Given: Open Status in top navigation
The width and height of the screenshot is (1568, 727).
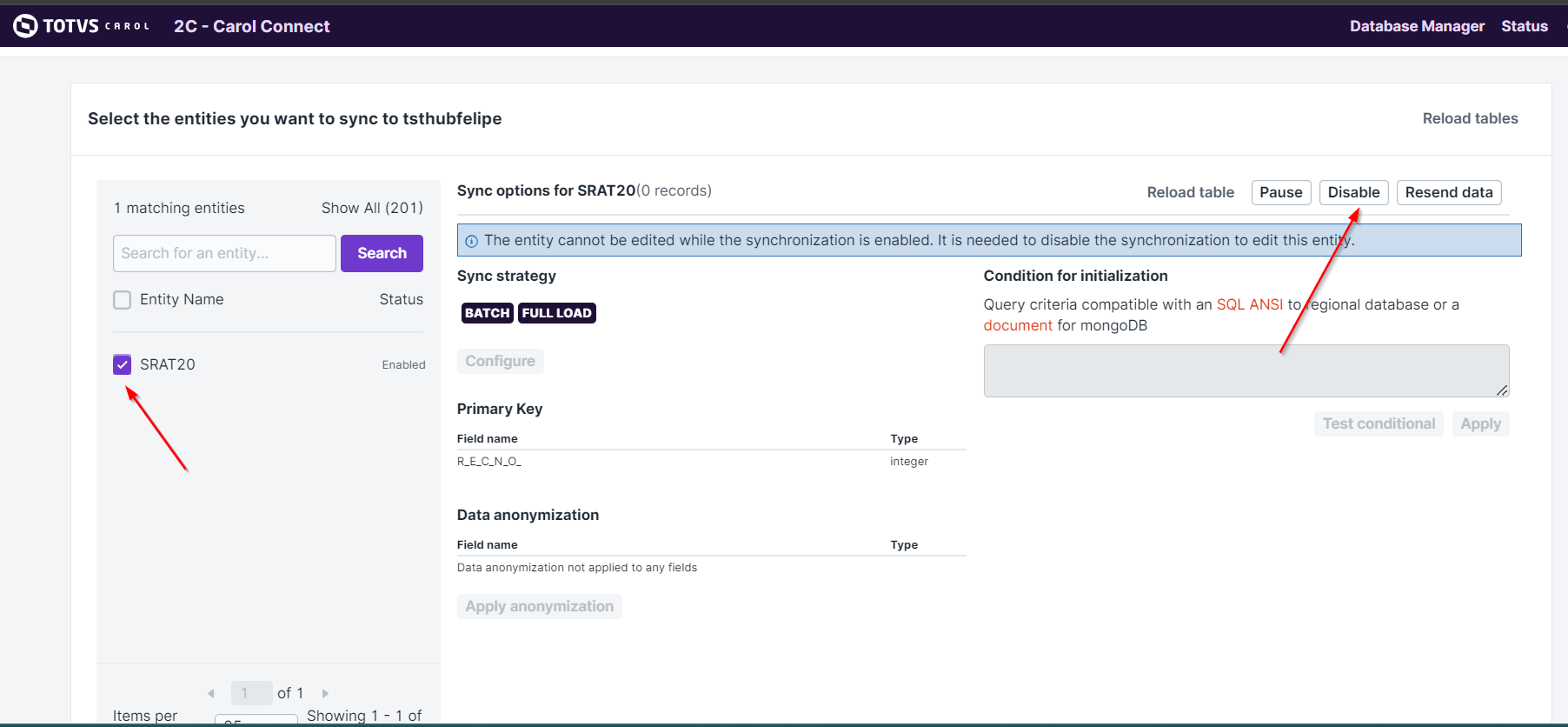Looking at the screenshot, I should 1524,26.
